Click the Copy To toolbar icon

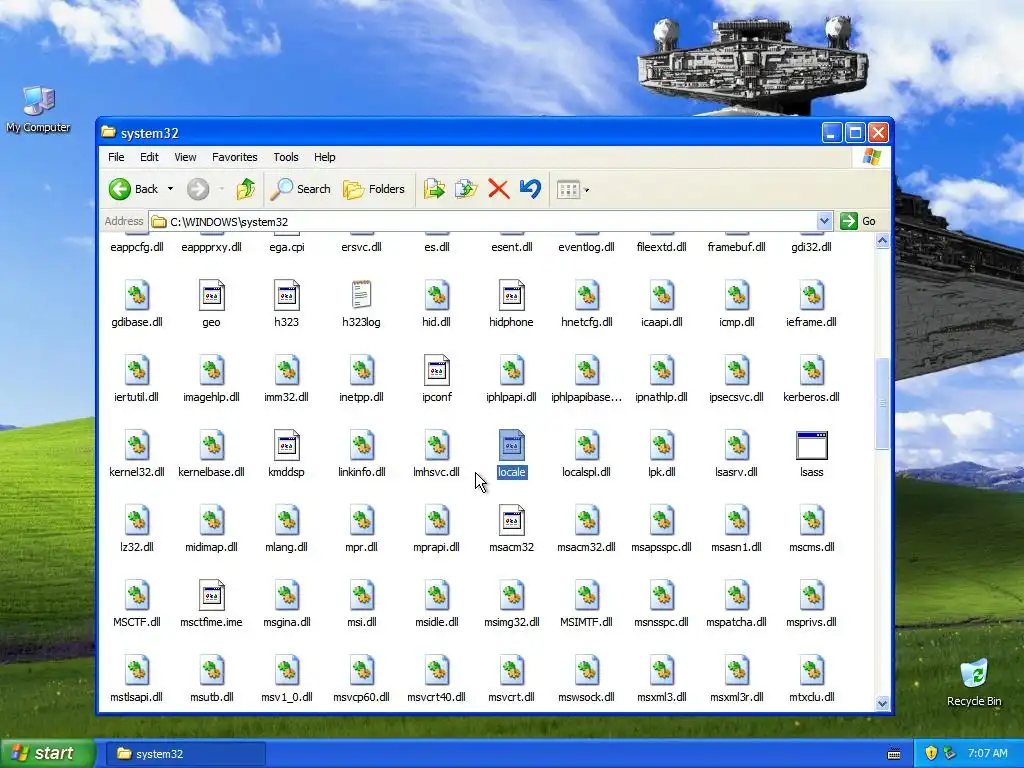[466, 189]
